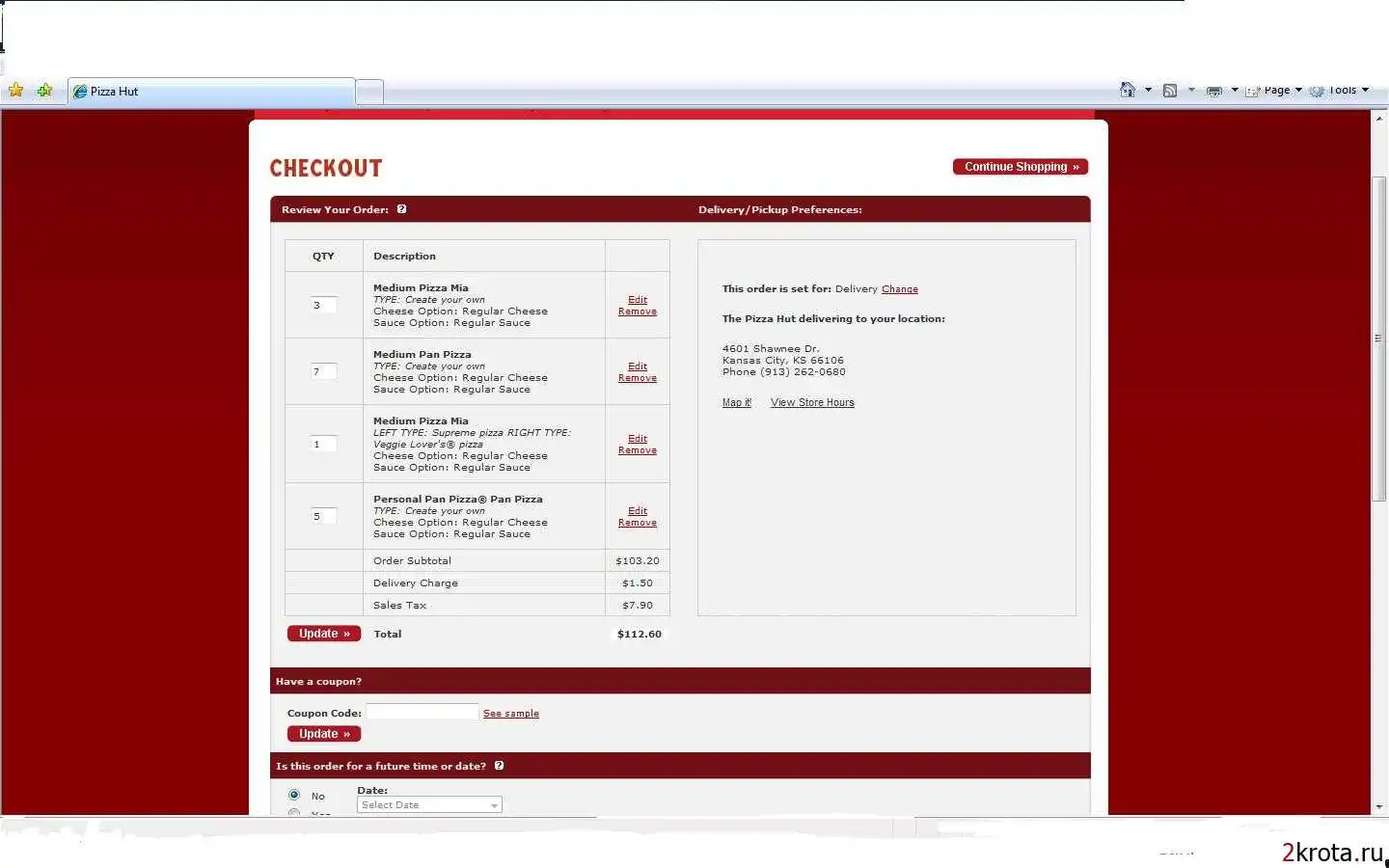
Task: Click the help icon beside Review Your Order
Action: [x=402, y=209]
